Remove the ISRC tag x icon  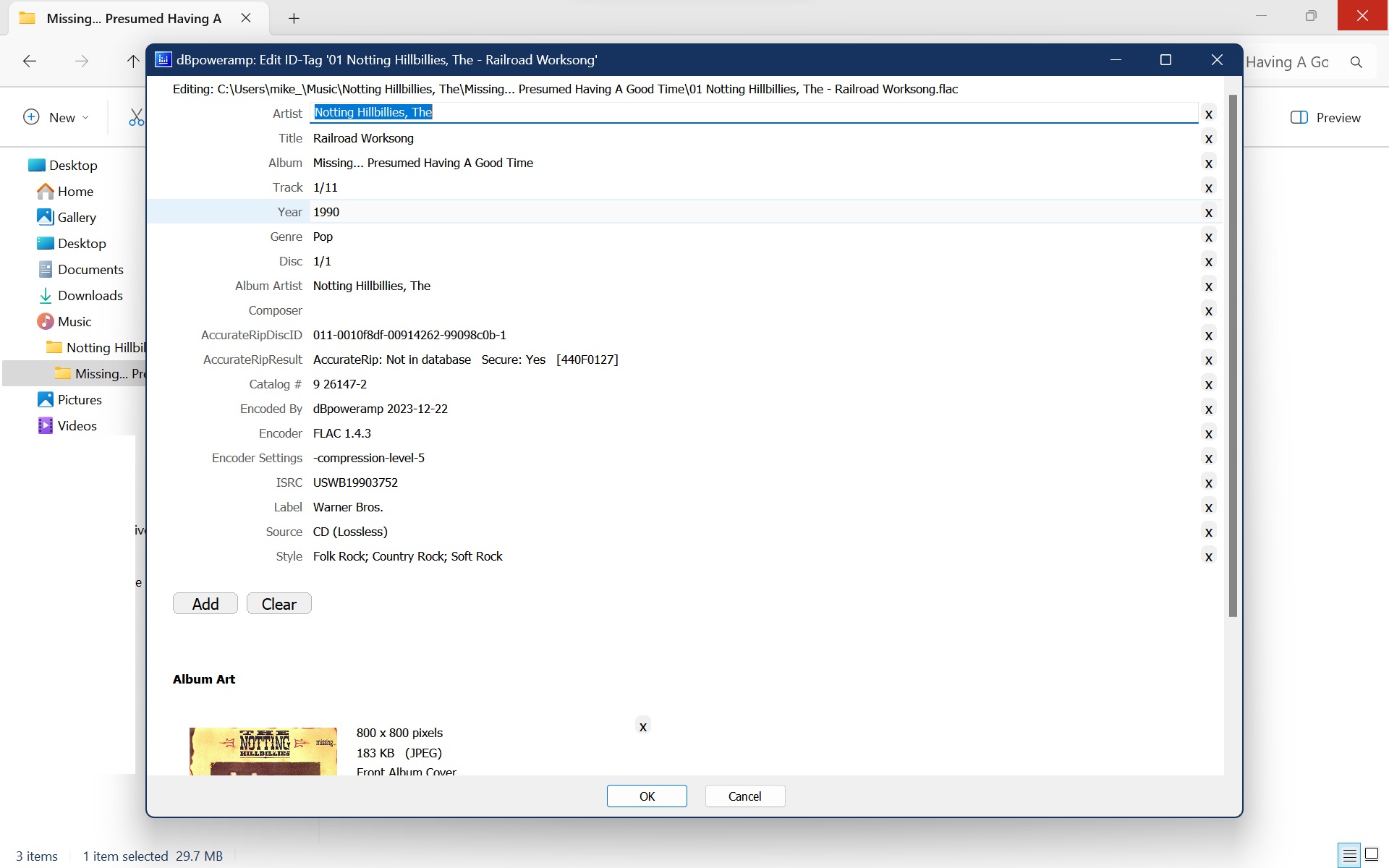(1208, 482)
